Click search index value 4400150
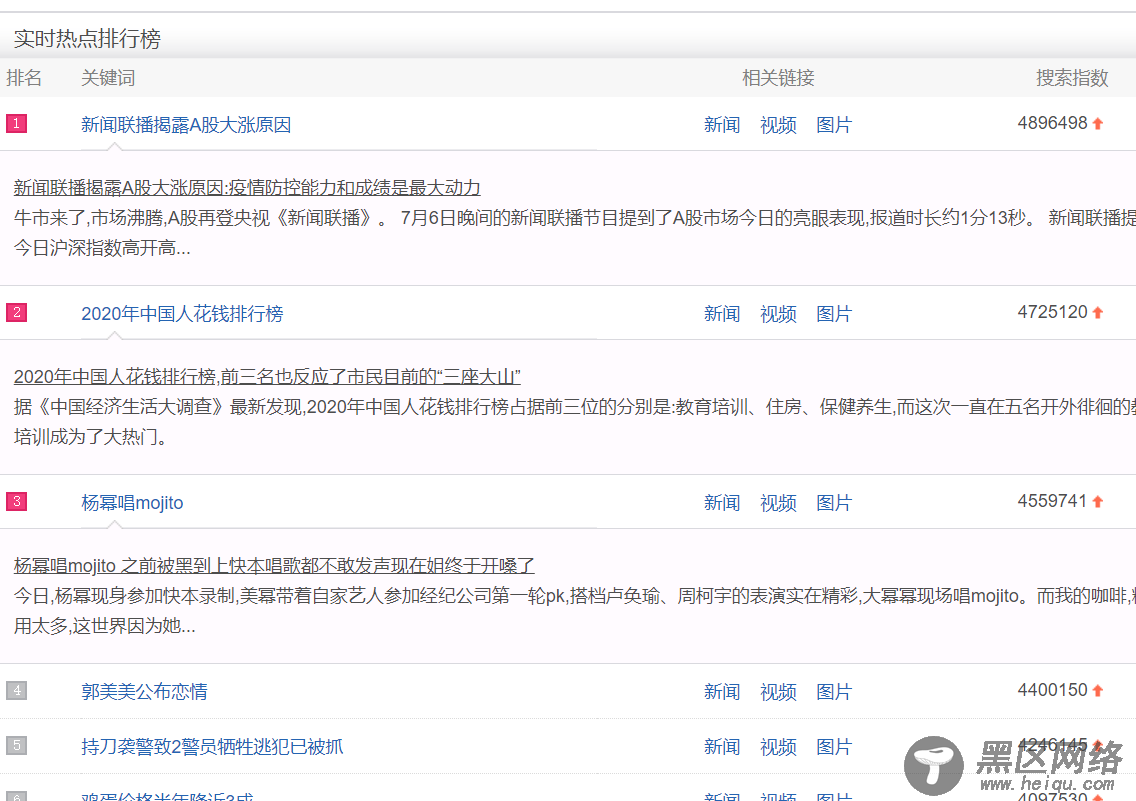Image resolution: width=1136 pixels, height=801 pixels. tap(1052, 690)
